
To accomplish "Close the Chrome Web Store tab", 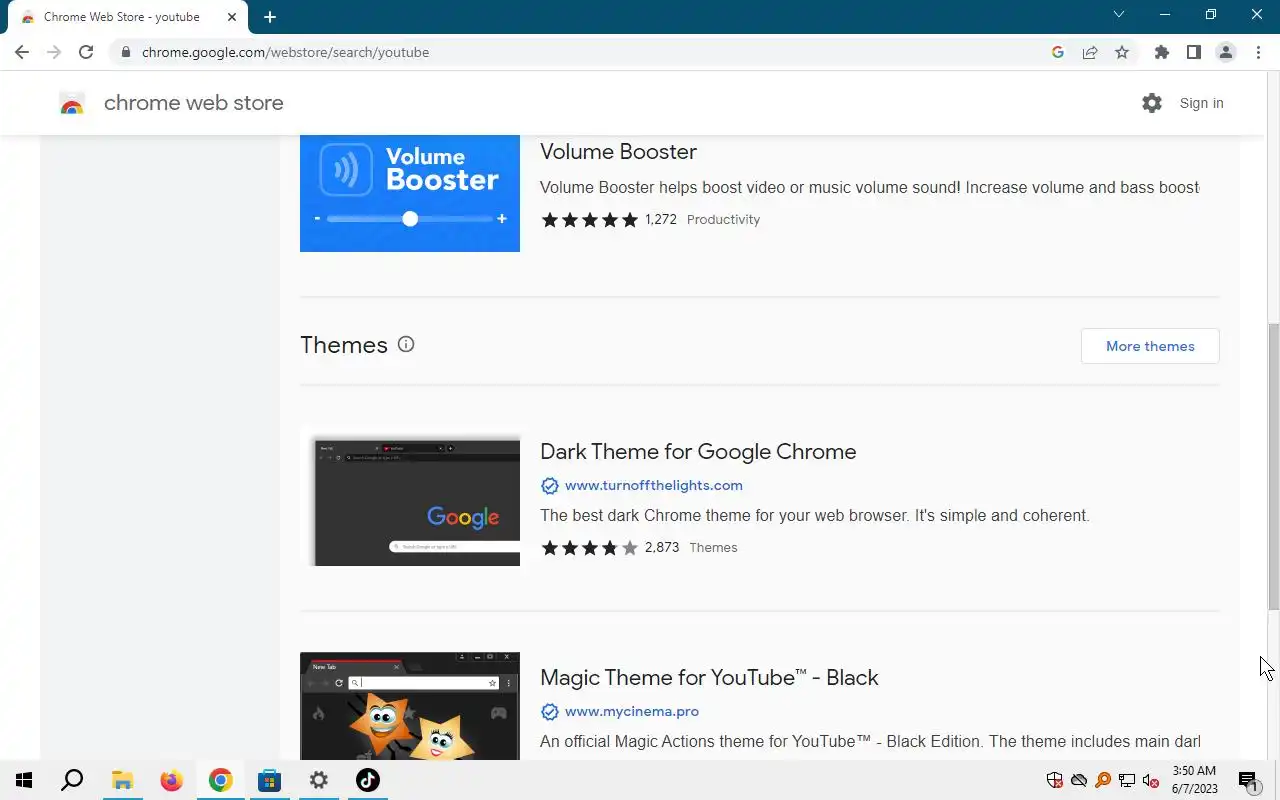I will click(x=232, y=17).
